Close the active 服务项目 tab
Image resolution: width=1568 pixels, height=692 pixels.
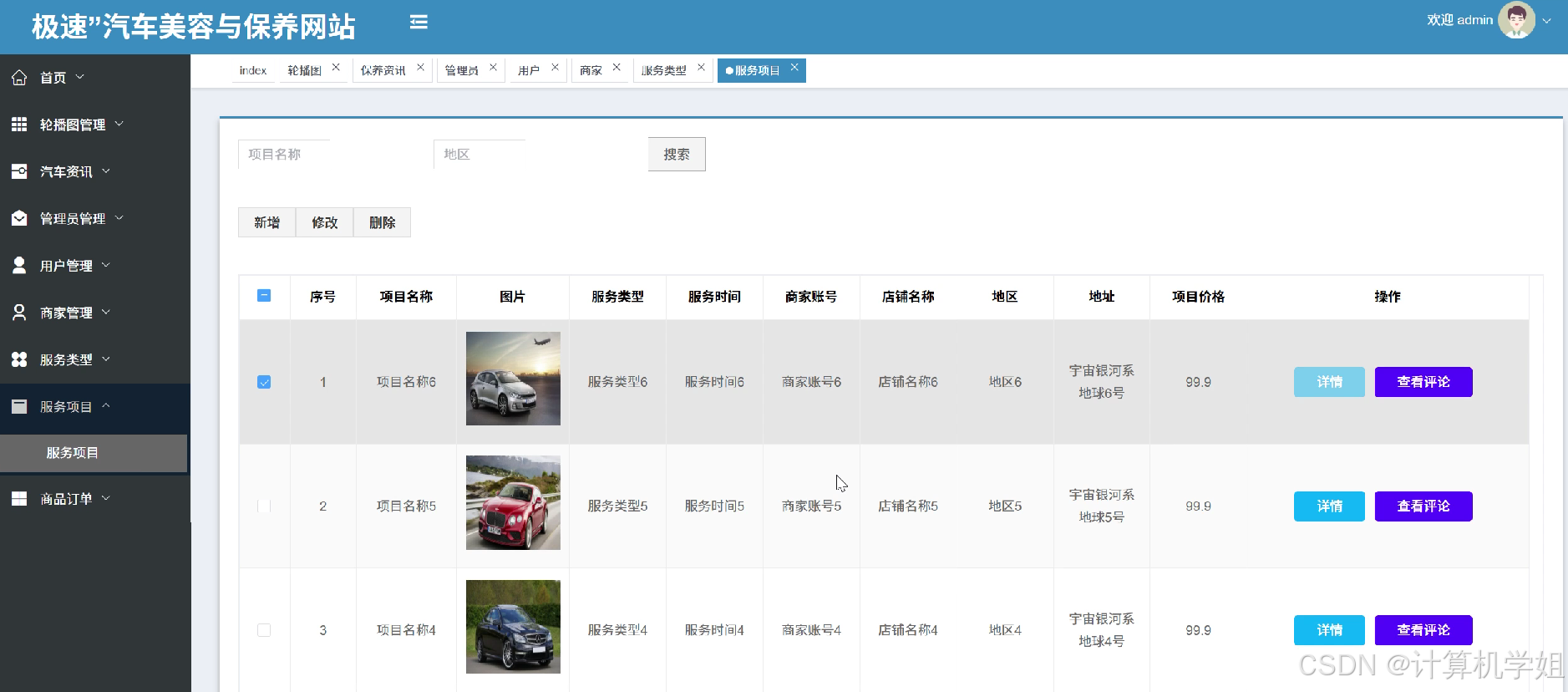pyautogui.click(x=794, y=67)
